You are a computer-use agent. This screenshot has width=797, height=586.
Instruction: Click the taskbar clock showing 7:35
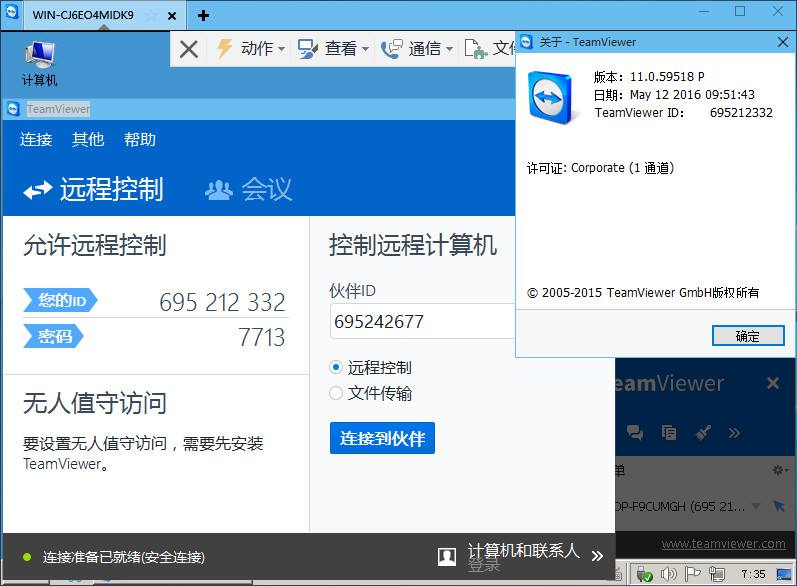pos(753,574)
